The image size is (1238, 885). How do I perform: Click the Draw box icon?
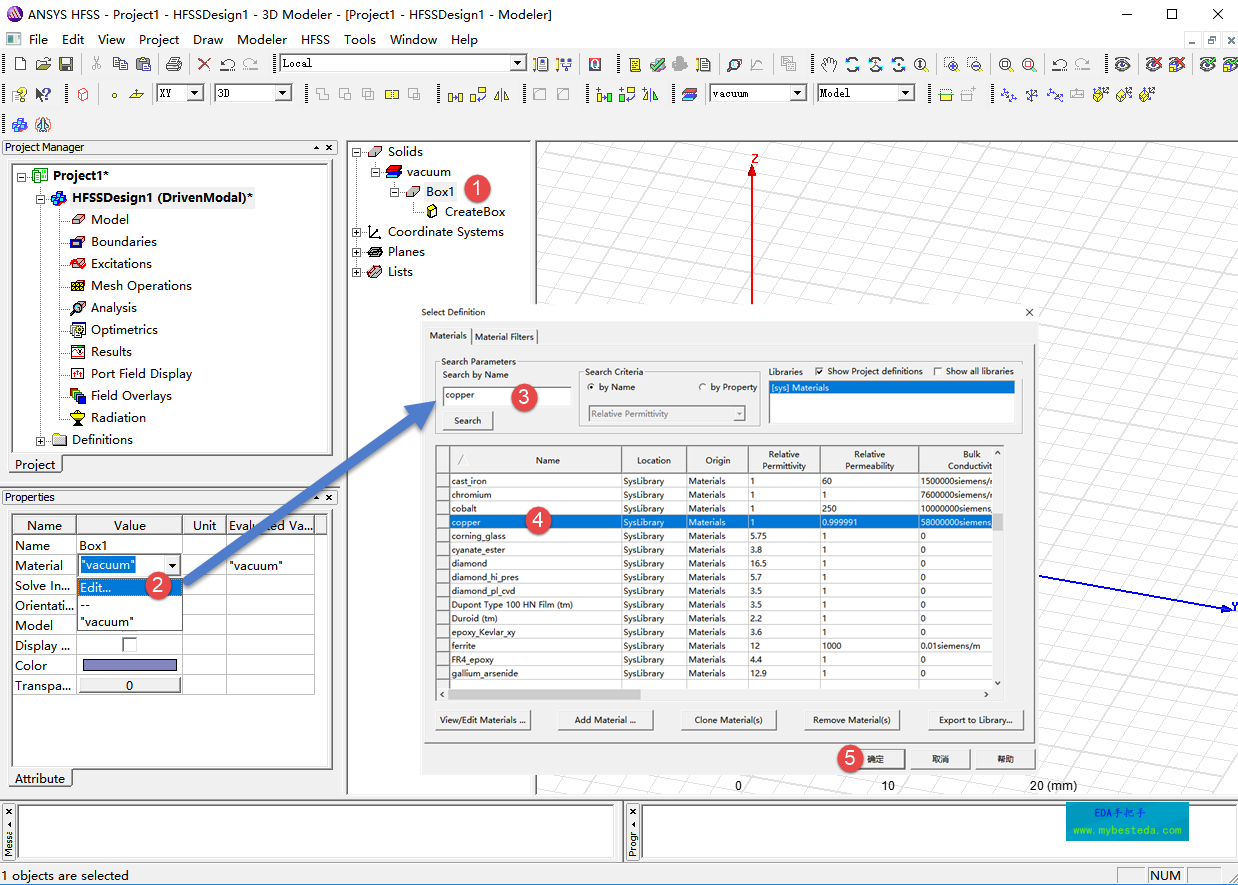pyautogui.click(x=83, y=94)
